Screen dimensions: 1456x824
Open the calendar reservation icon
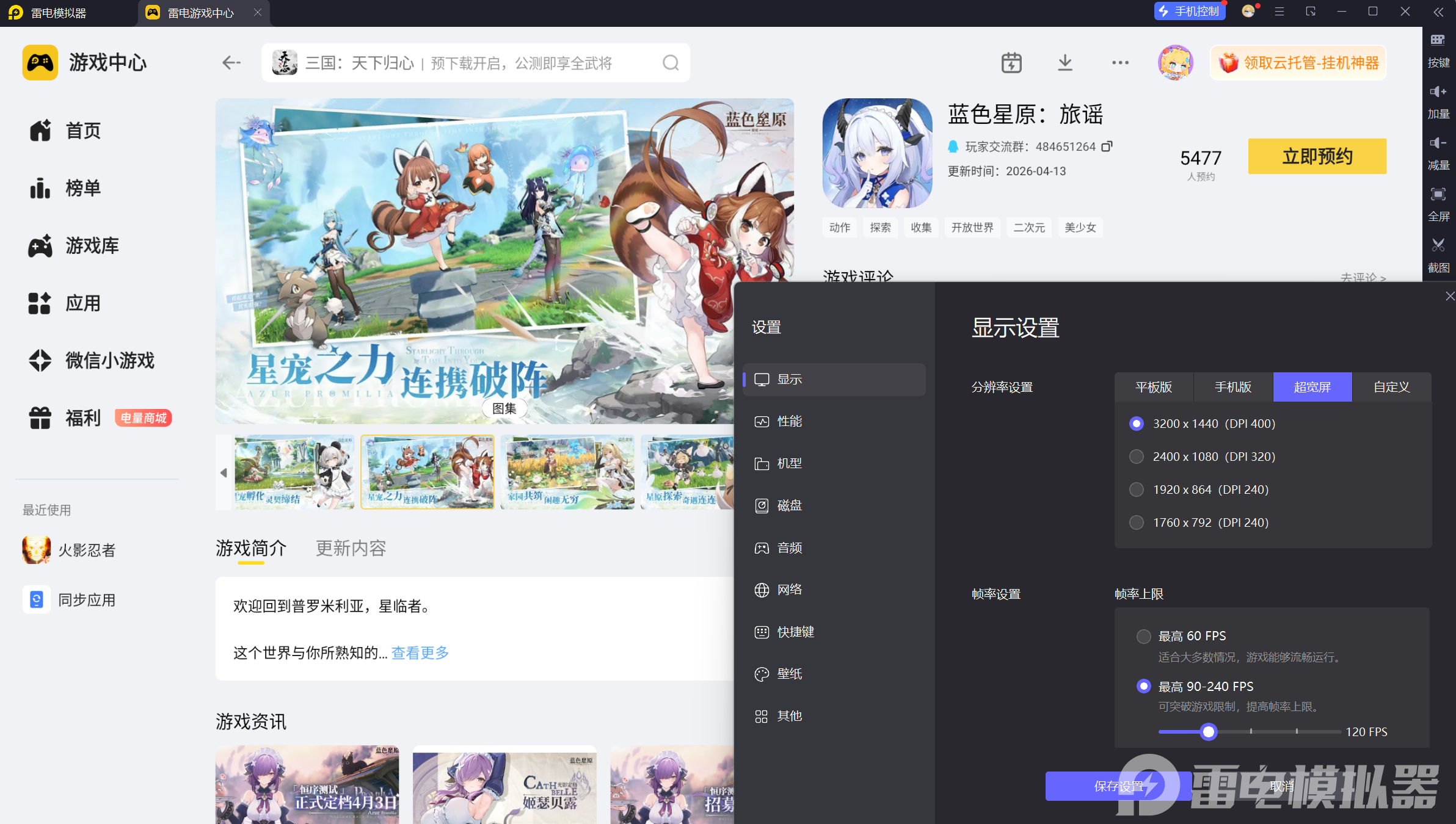click(1011, 63)
